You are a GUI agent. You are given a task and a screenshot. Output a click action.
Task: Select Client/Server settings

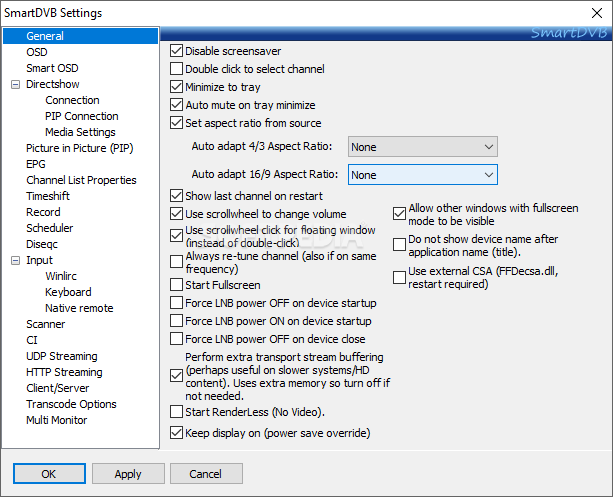coord(58,388)
